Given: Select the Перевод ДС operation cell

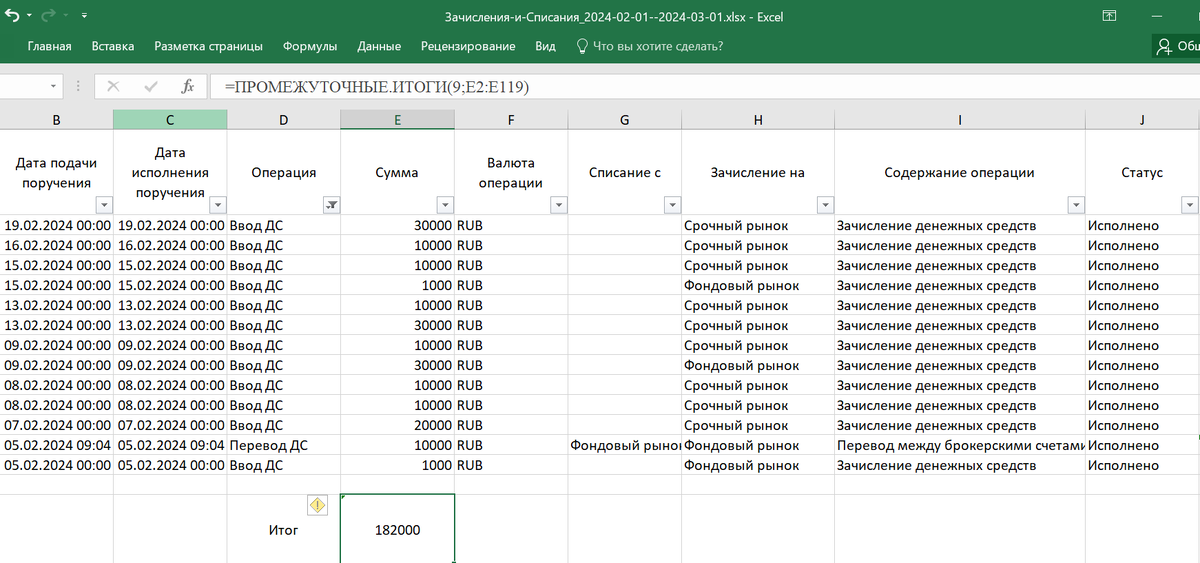Looking at the screenshot, I should (284, 445).
